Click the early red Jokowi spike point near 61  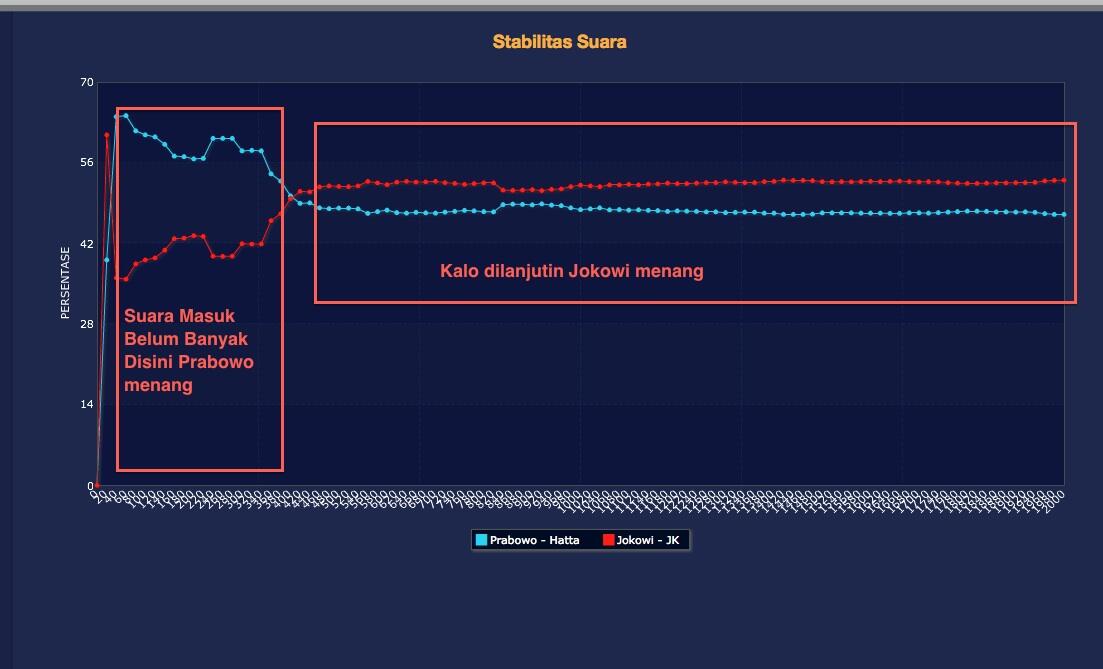(107, 134)
